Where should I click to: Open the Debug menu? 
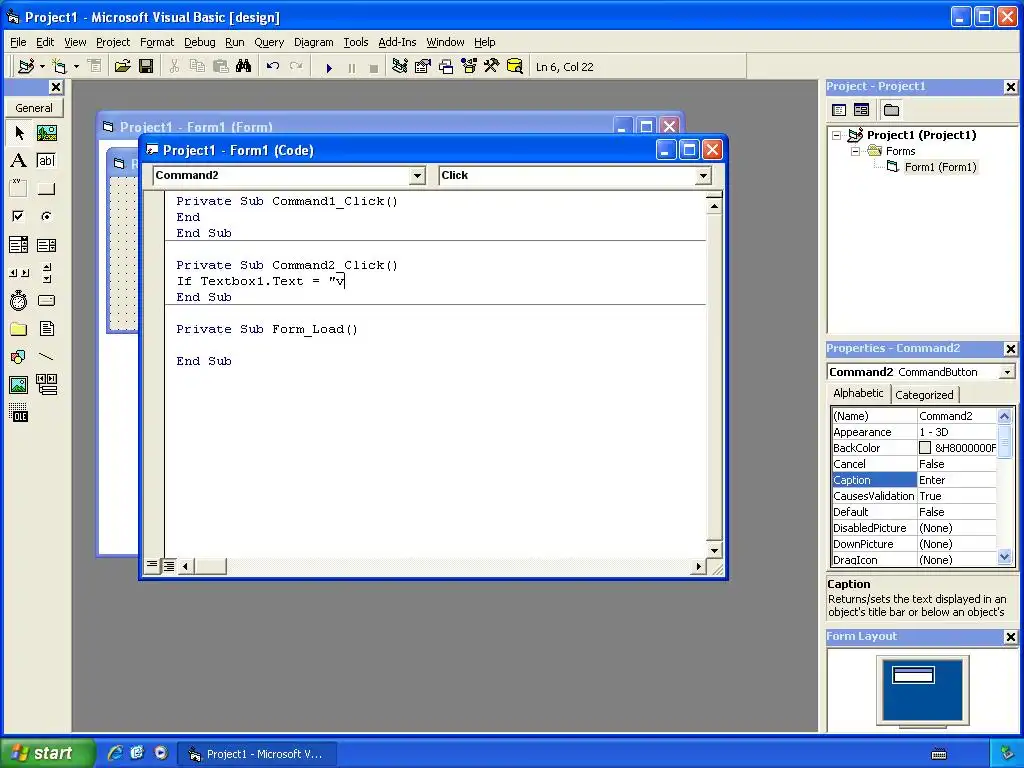[x=199, y=42]
